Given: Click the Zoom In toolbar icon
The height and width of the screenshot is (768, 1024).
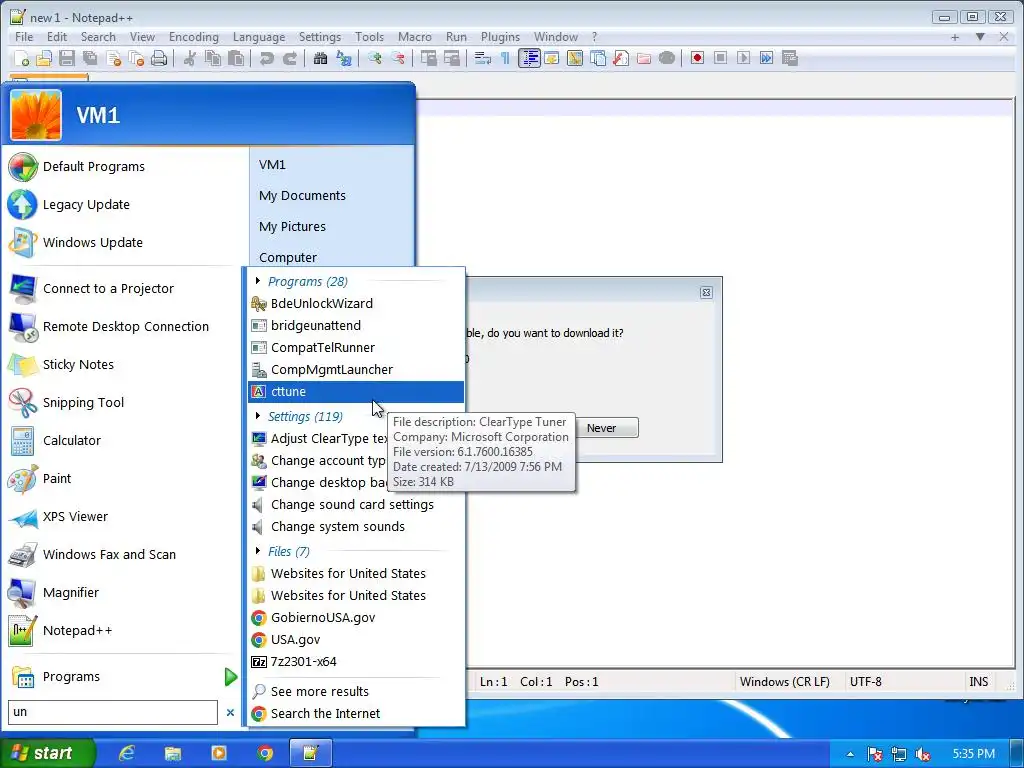Looking at the screenshot, I should click(374, 59).
